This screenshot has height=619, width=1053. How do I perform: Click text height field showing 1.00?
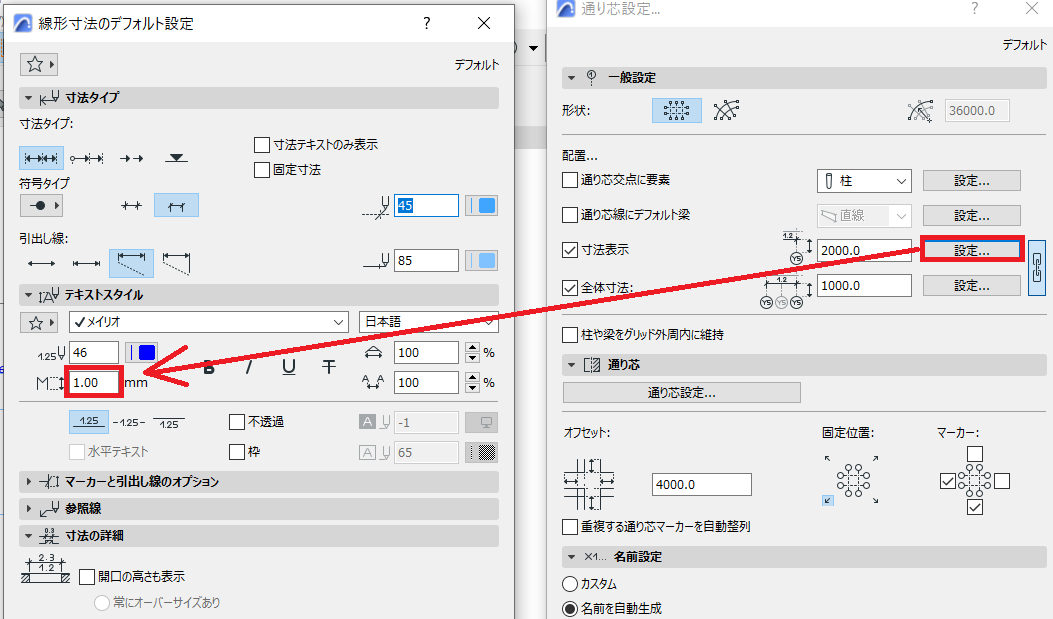click(x=94, y=383)
